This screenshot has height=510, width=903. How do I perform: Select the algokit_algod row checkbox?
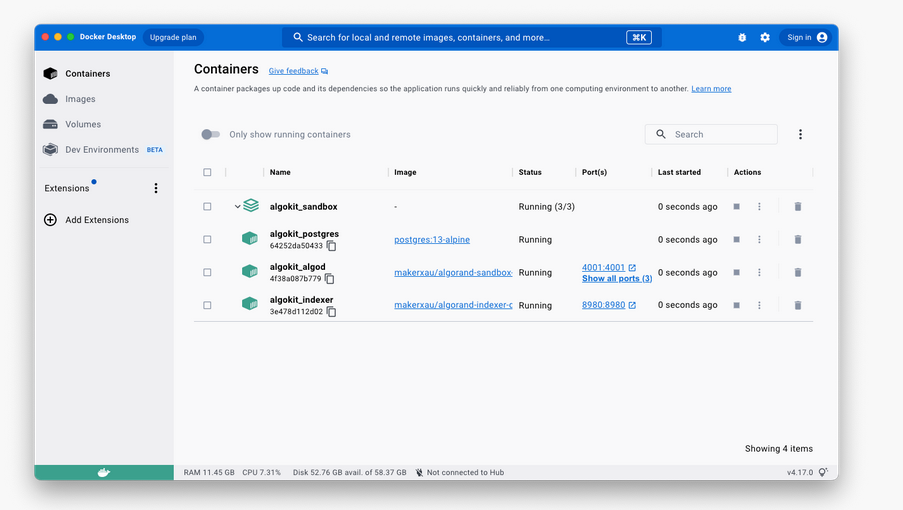coord(207,272)
